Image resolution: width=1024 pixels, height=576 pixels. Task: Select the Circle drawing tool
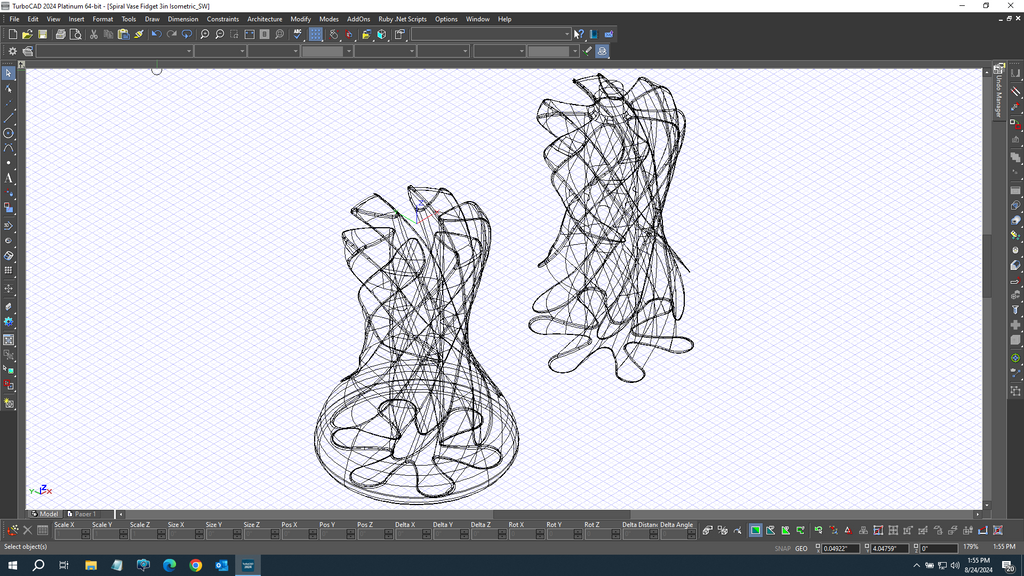(8, 133)
